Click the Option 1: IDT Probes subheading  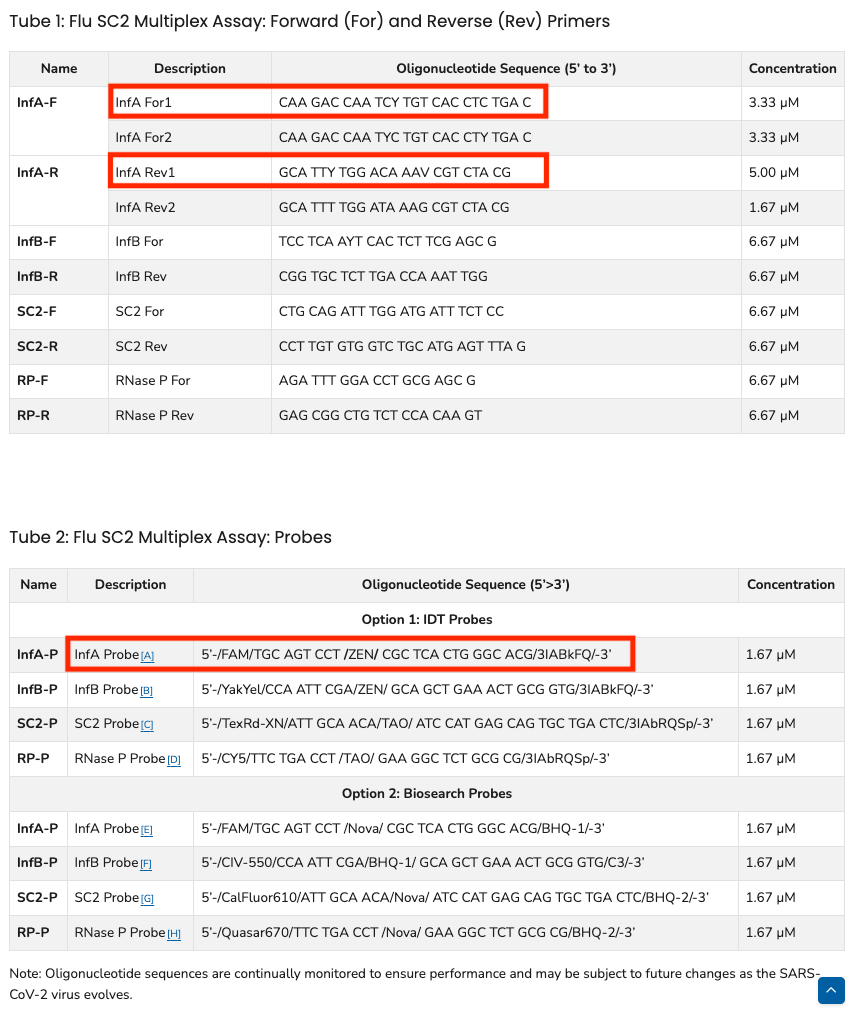427,619
